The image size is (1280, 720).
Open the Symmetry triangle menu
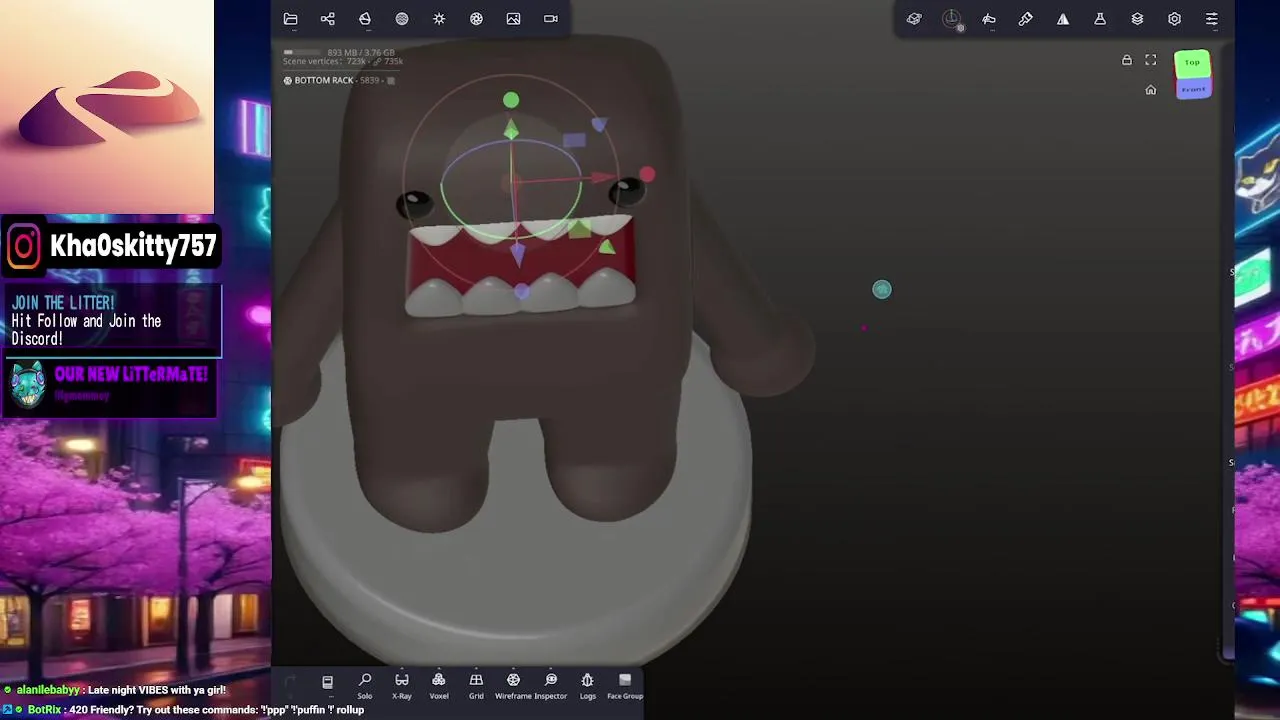coord(1063,19)
